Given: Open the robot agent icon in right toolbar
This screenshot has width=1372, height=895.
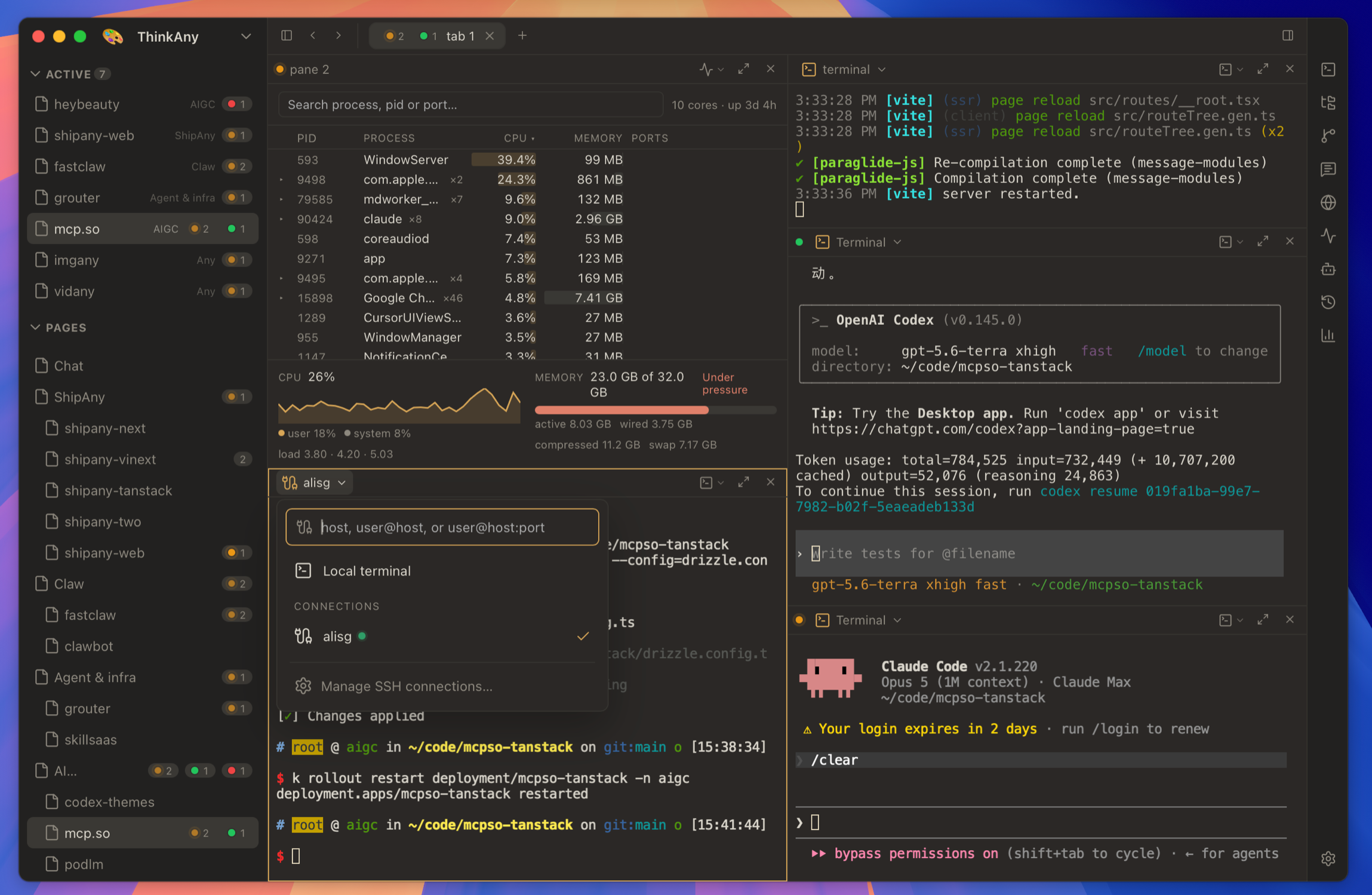Looking at the screenshot, I should coord(1328,269).
